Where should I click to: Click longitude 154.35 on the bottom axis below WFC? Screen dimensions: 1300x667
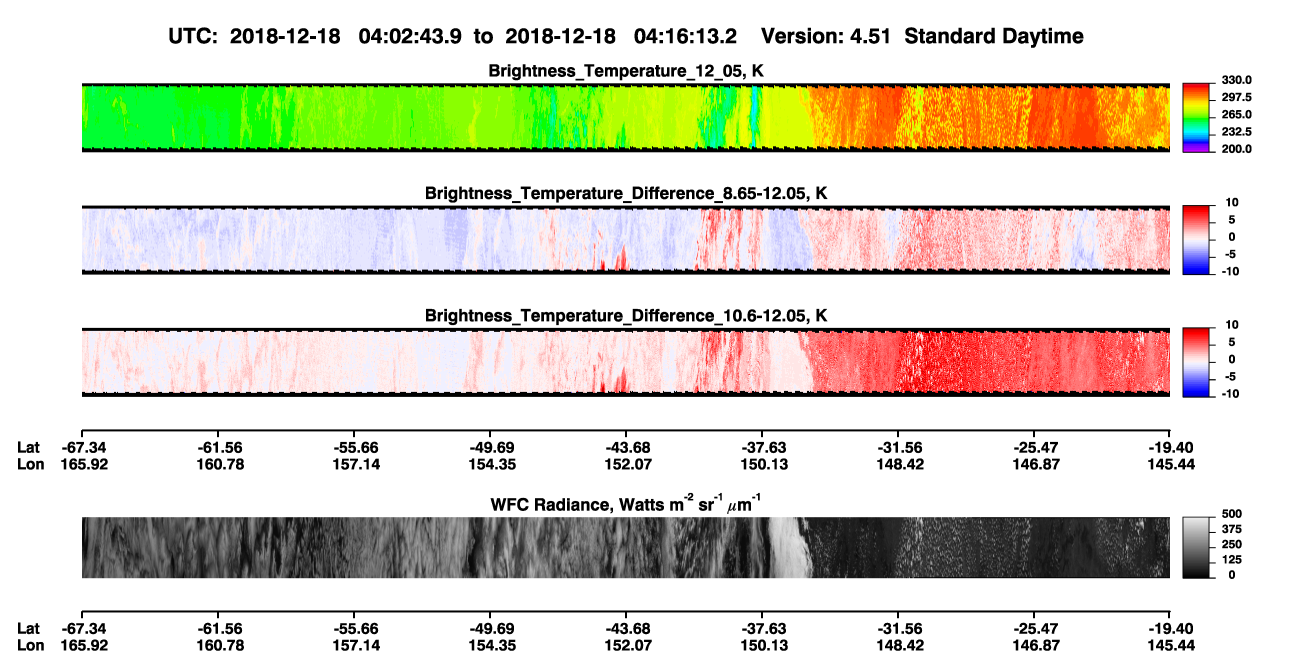tap(489, 645)
